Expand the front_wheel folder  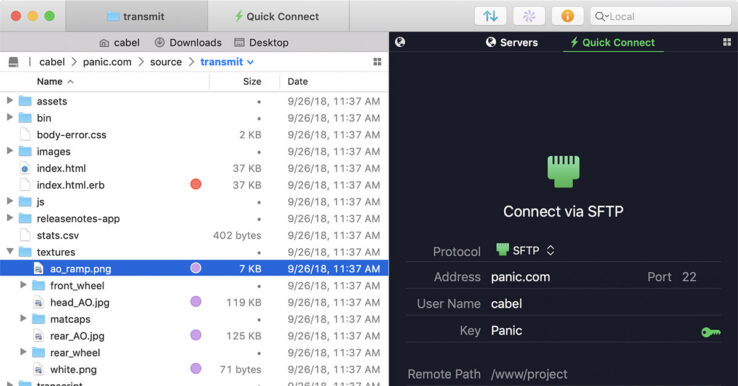pyautogui.click(x=23, y=285)
